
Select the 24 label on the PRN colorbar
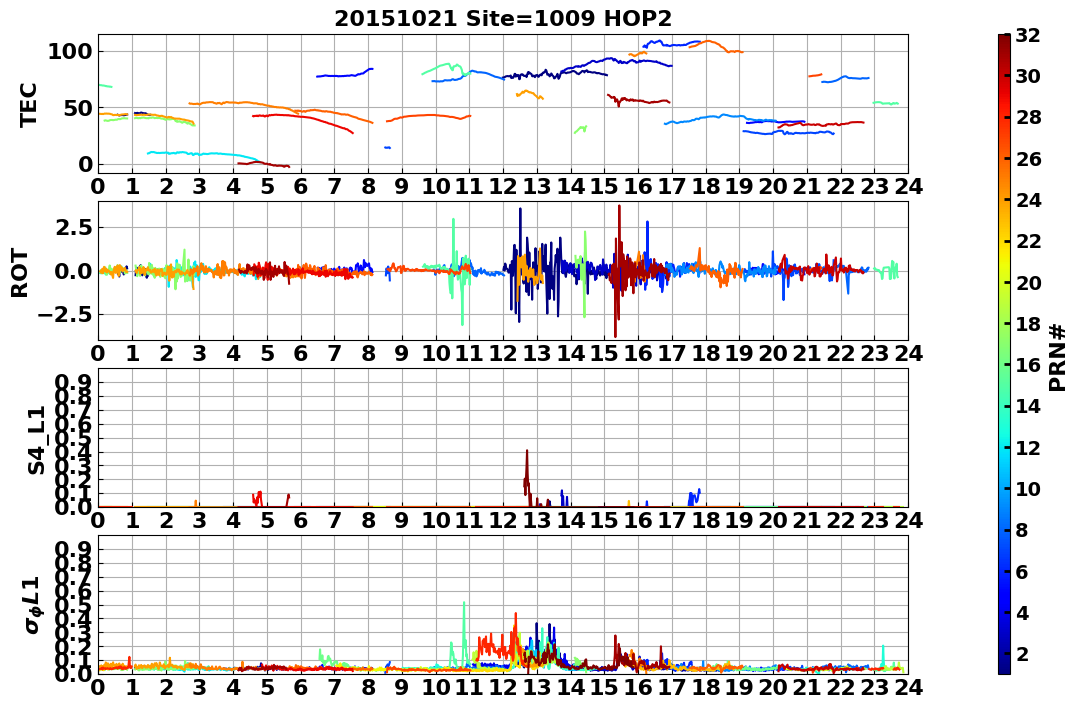(1028, 200)
